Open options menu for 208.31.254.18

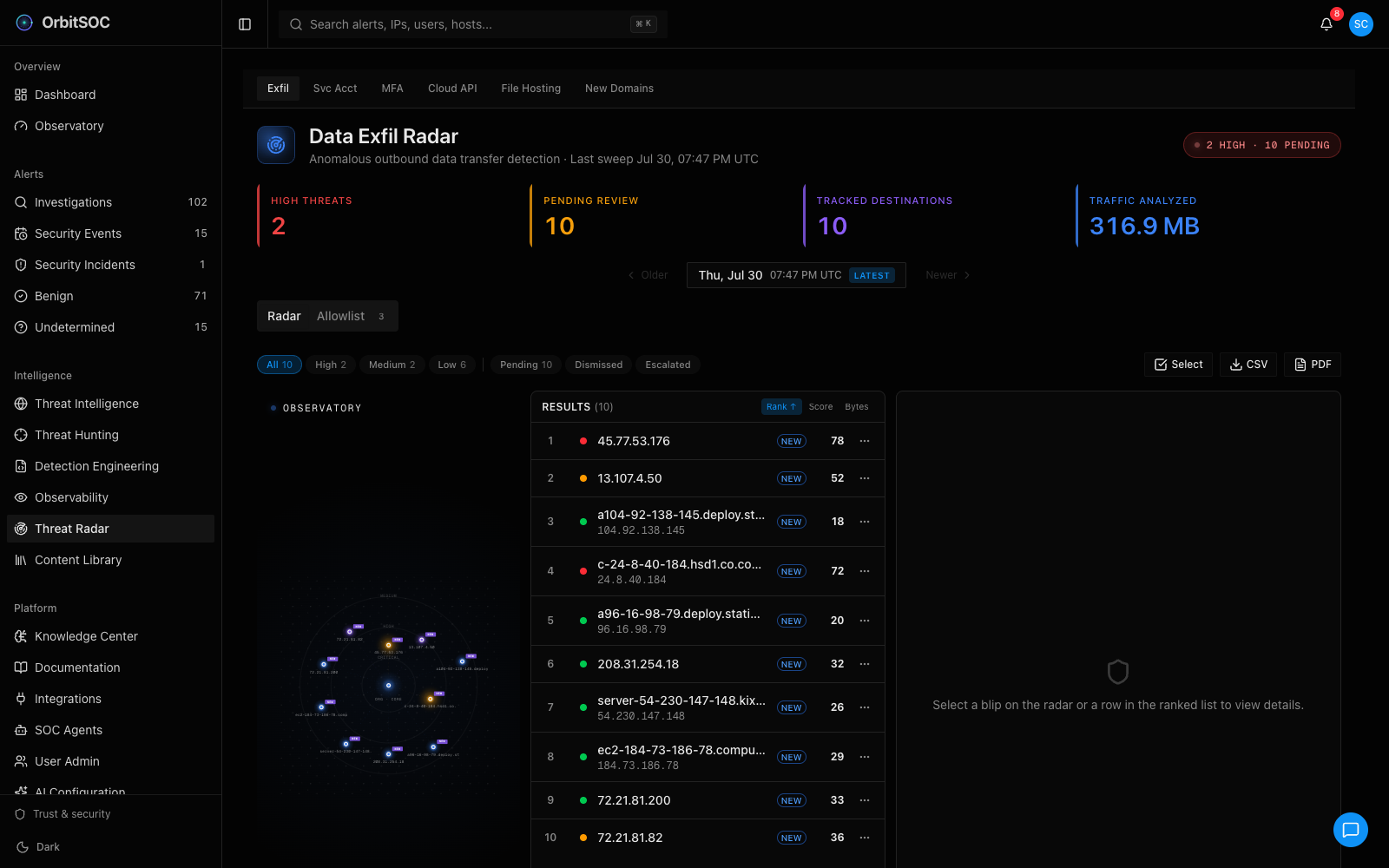tap(865, 664)
